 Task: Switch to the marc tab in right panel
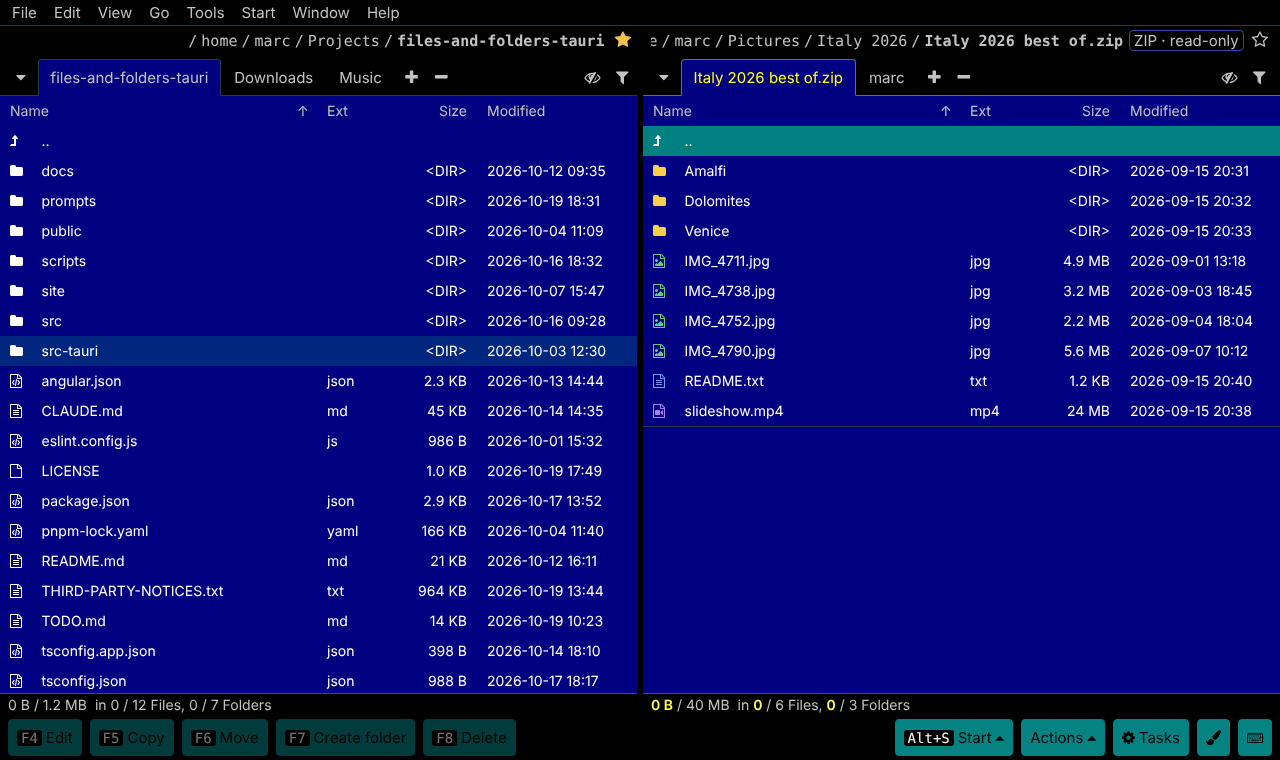[887, 78]
